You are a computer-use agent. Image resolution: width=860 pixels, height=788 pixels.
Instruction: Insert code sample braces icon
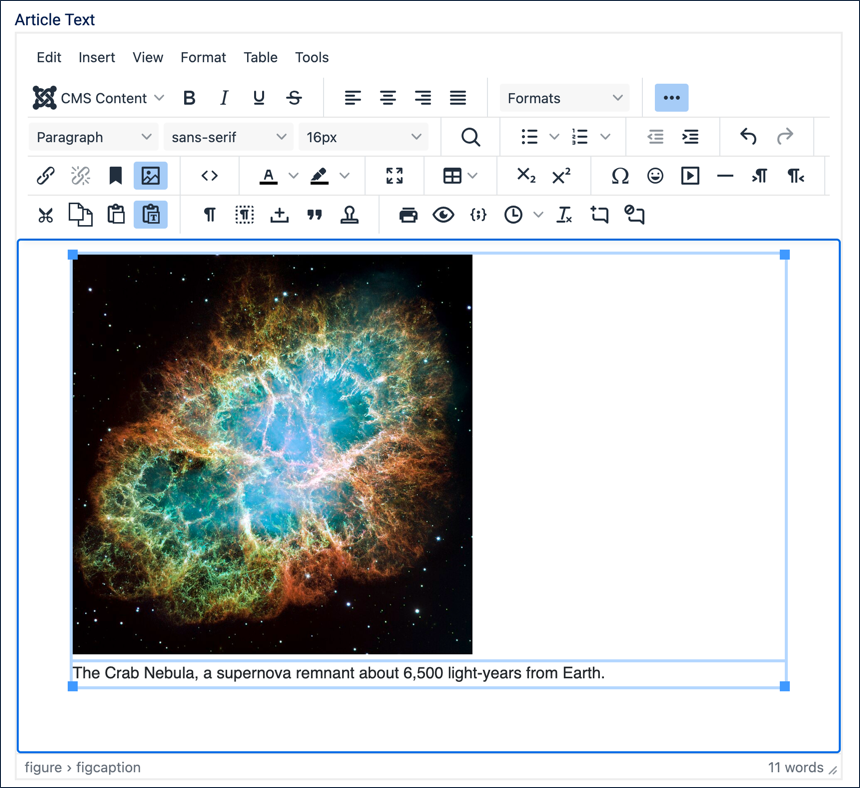[x=478, y=215]
